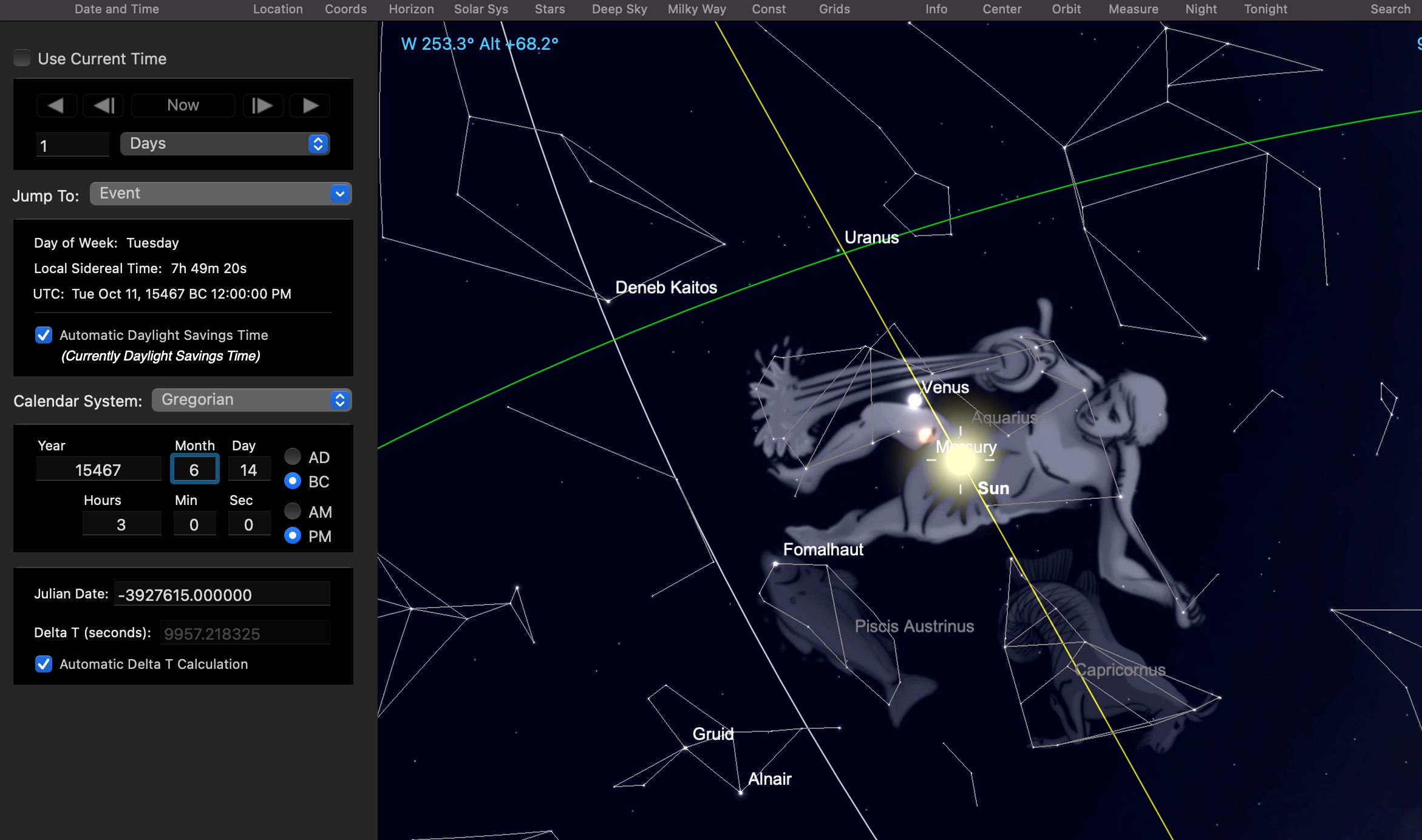Click the time step amount field
This screenshot has height=840, width=1422.
[73, 145]
